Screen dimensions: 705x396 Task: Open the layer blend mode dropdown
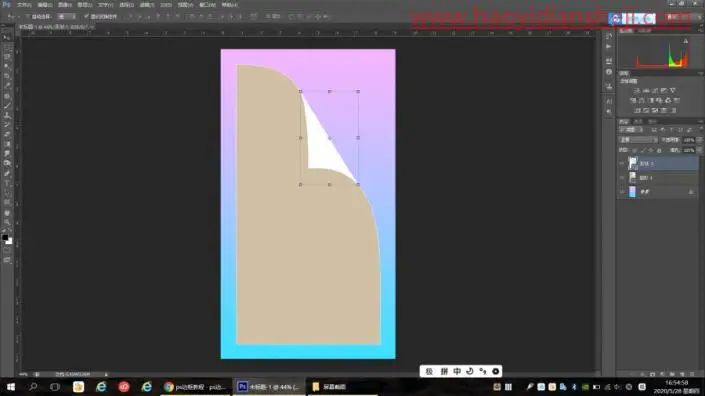click(x=638, y=140)
